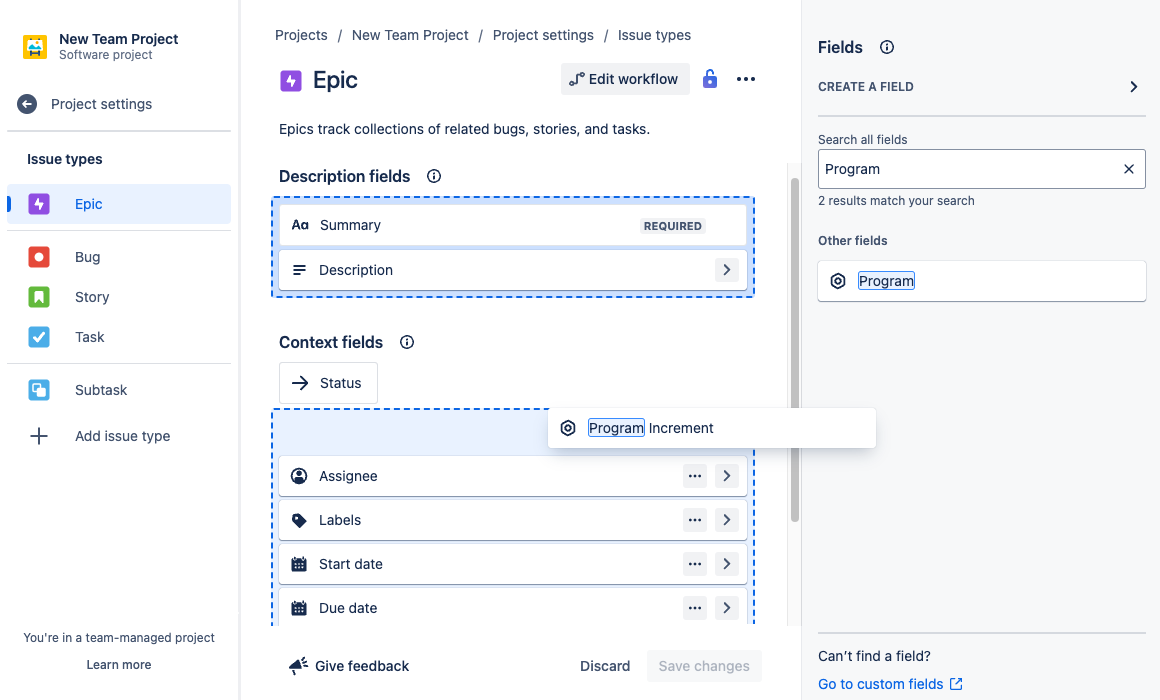This screenshot has width=1160, height=700.
Task: Click the info icon next to Context fields
Action: coord(407,342)
